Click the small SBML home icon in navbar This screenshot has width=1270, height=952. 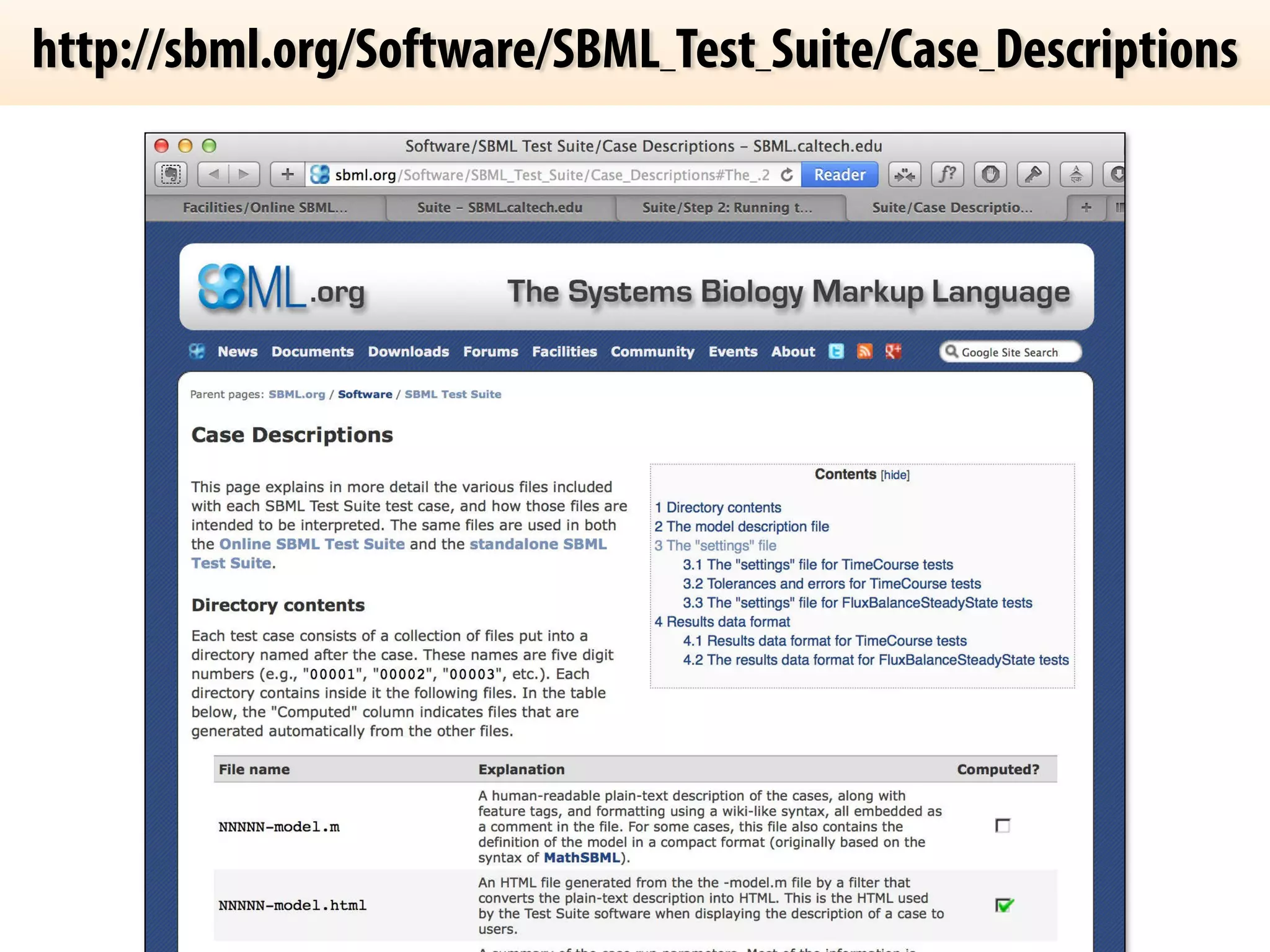pyautogui.click(x=197, y=351)
